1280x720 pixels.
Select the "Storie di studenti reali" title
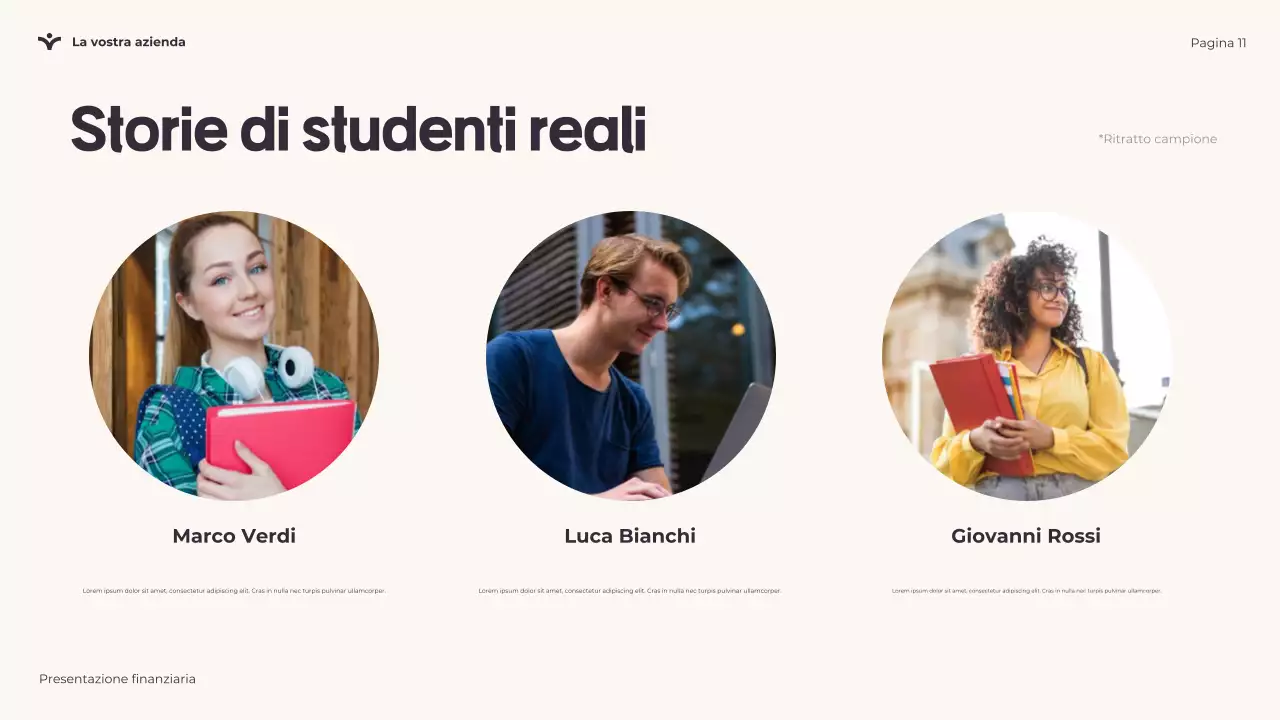pos(358,130)
